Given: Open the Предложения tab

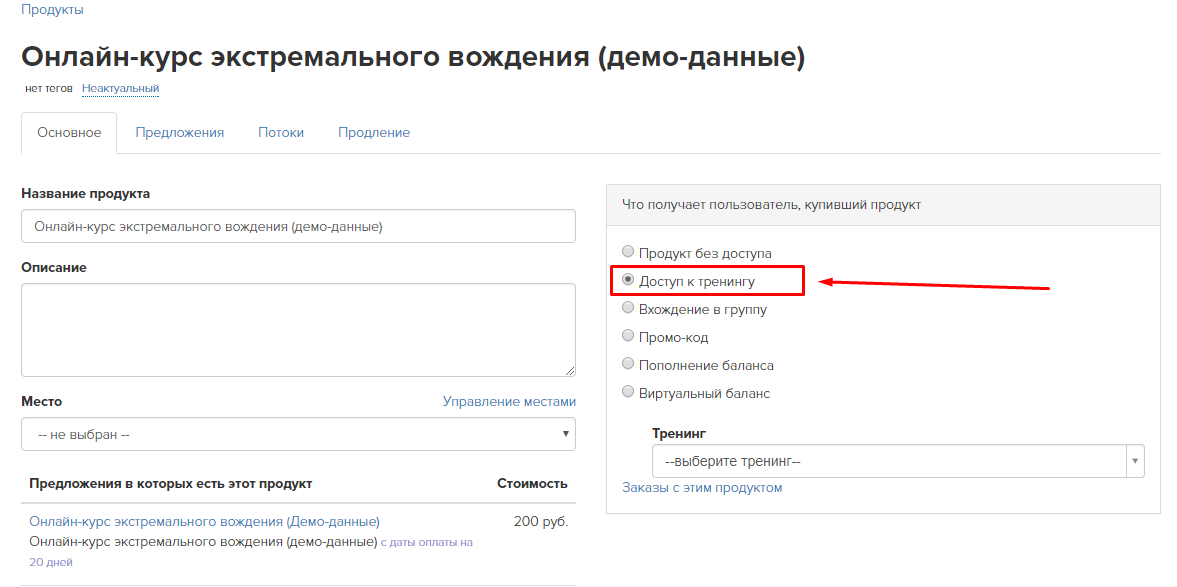Looking at the screenshot, I should tap(179, 133).
